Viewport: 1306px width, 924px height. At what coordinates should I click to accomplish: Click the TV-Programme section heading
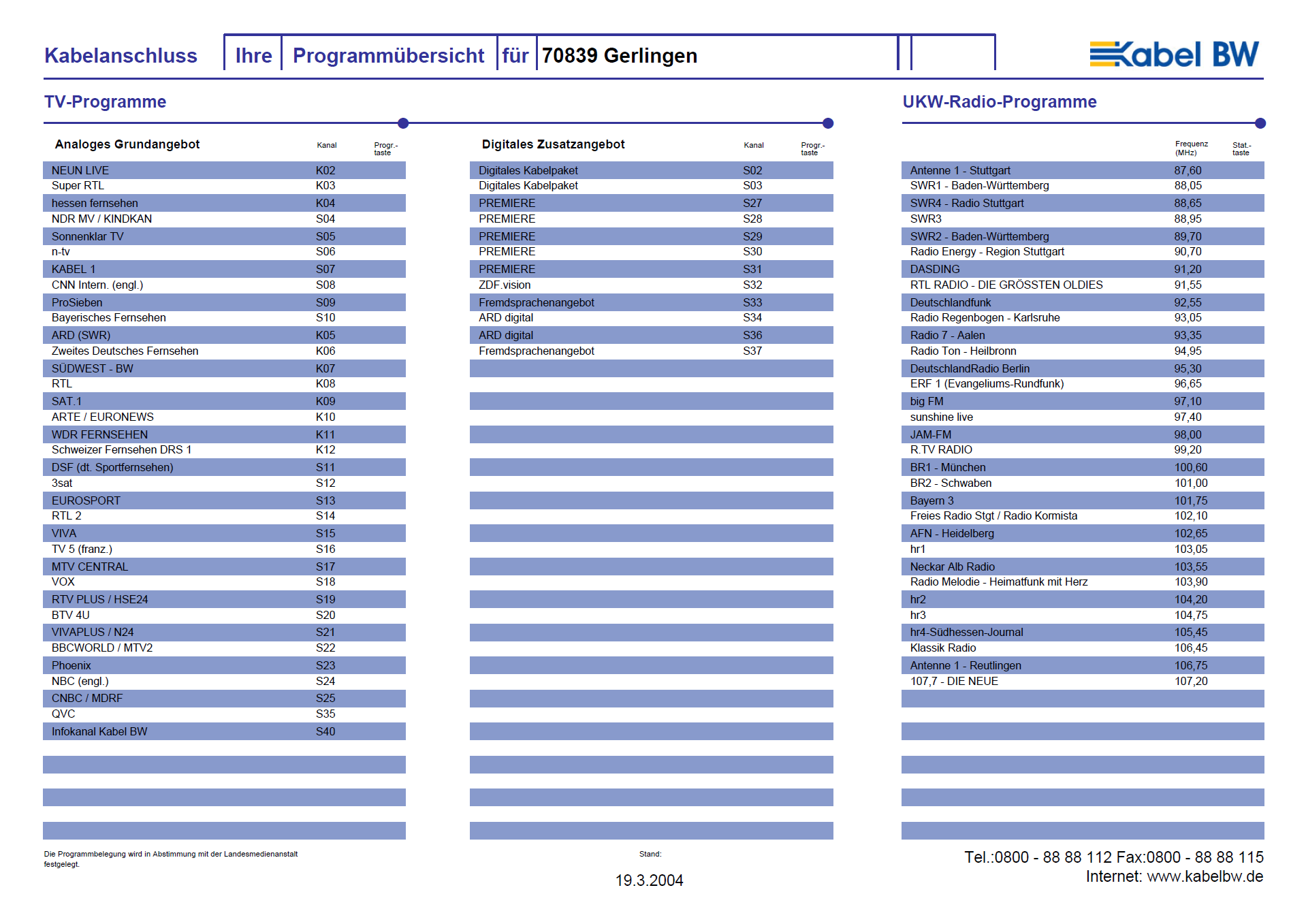106,101
